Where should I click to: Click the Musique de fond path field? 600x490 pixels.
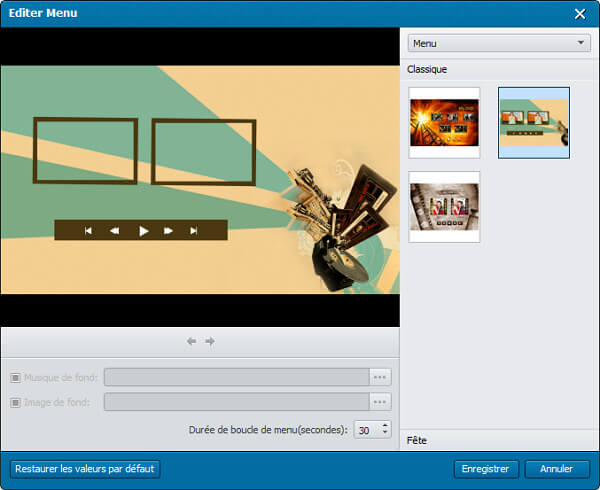tap(236, 377)
